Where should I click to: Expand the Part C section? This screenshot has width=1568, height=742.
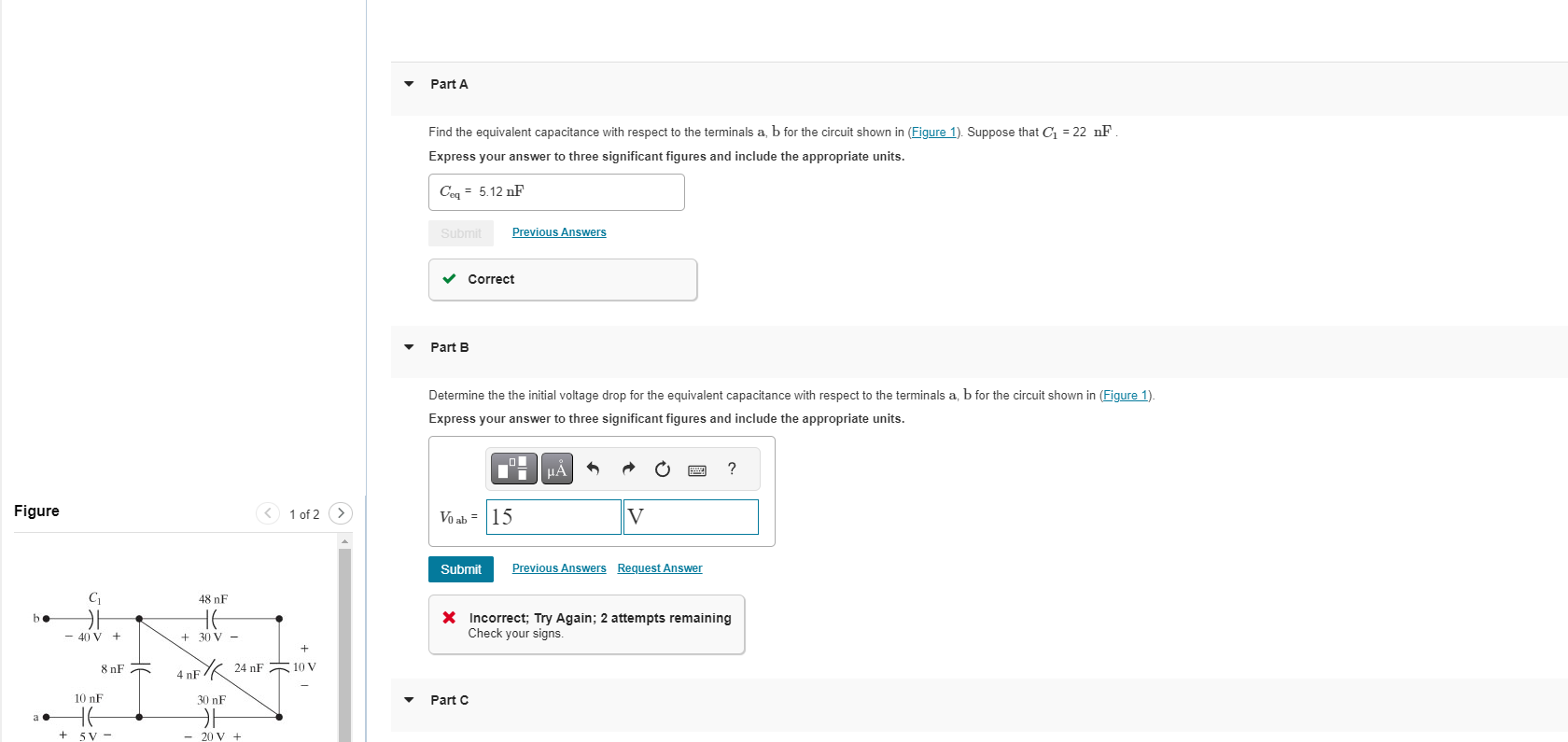tap(409, 700)
